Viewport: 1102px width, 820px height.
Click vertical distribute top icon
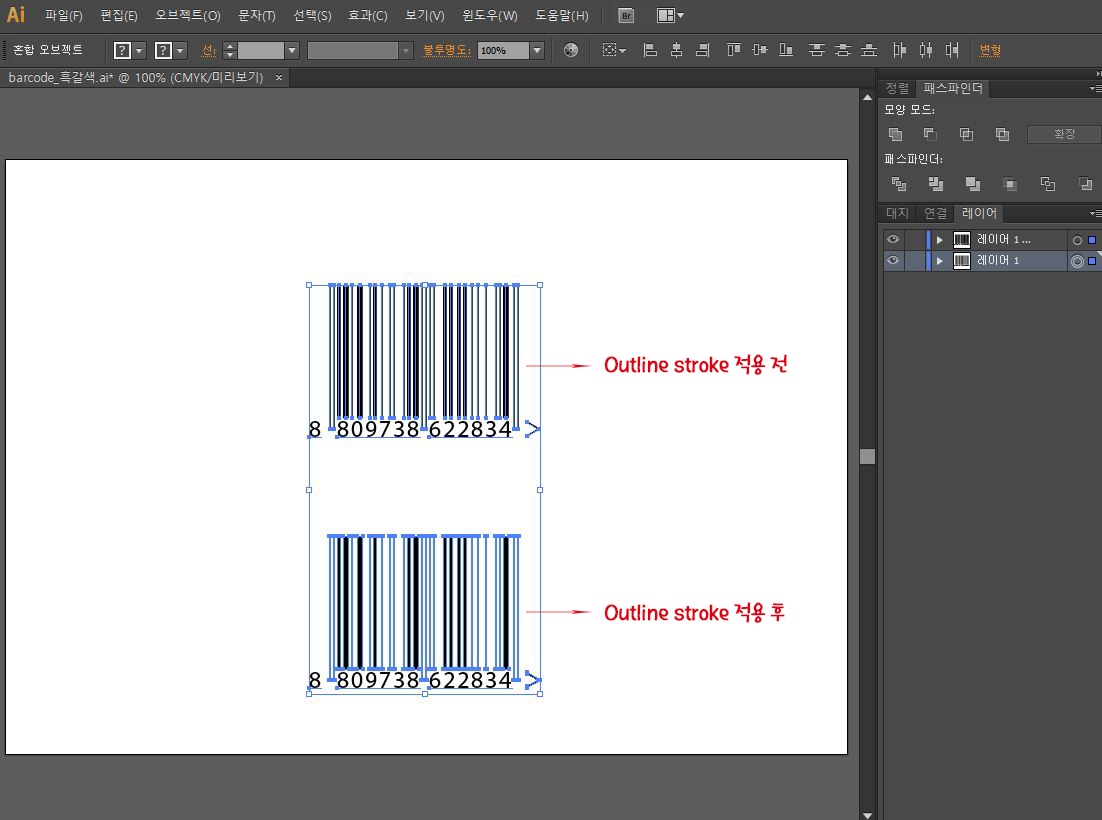816,50
